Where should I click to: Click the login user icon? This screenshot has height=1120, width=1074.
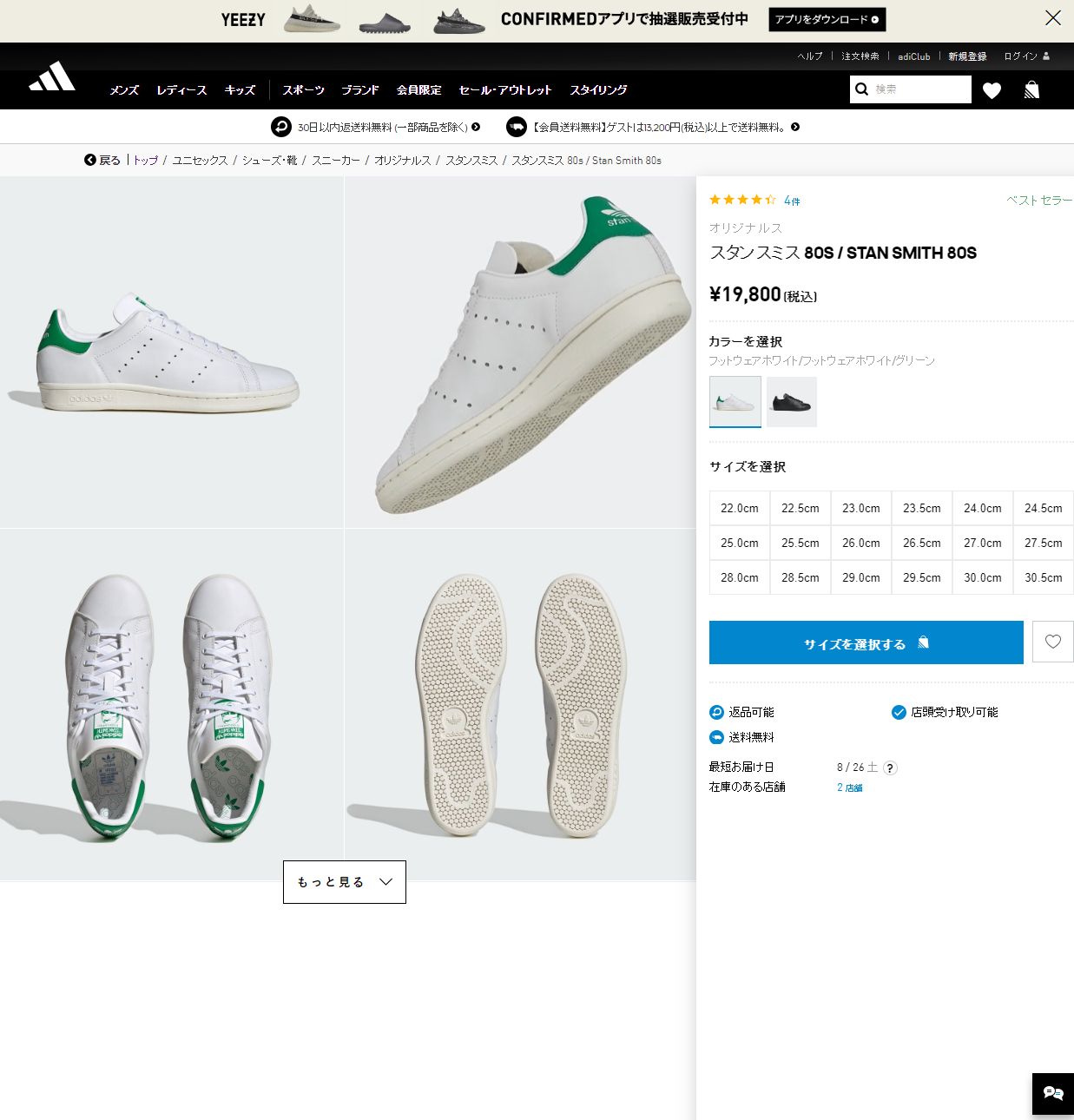1046,56
